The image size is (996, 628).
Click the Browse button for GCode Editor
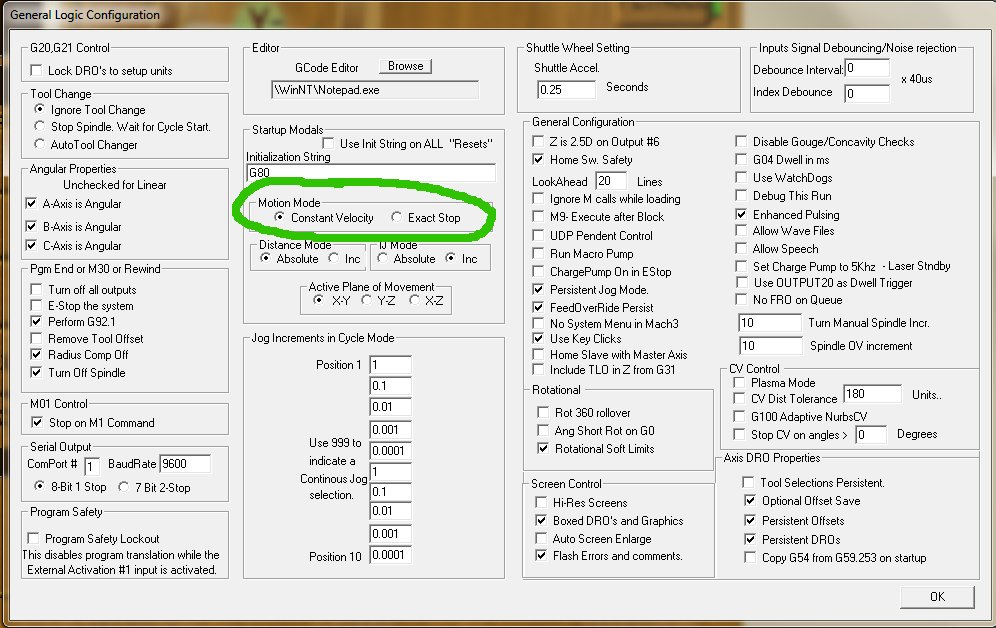point(405,66)
